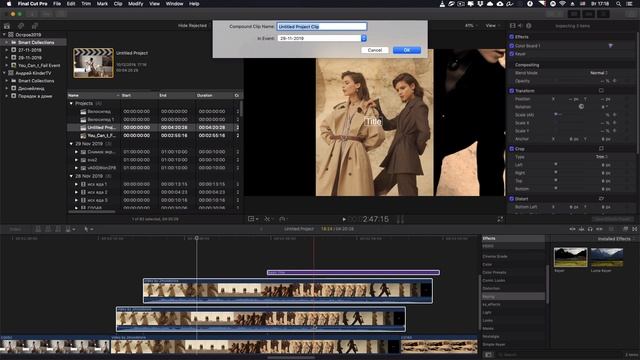Activate the Crop onscreen controls icon
The image size is (640, 360).
[x=601, y=149]
